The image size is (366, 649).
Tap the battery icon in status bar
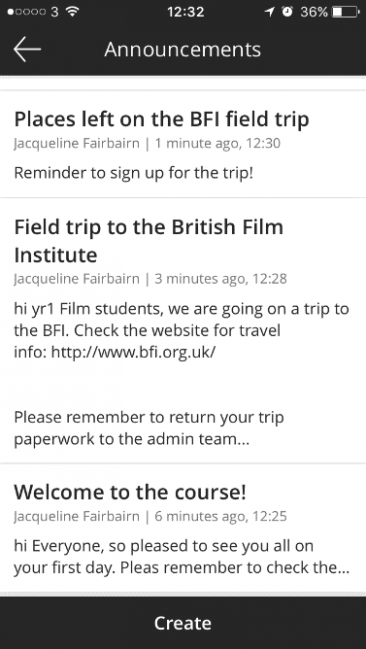pos(345,12)
